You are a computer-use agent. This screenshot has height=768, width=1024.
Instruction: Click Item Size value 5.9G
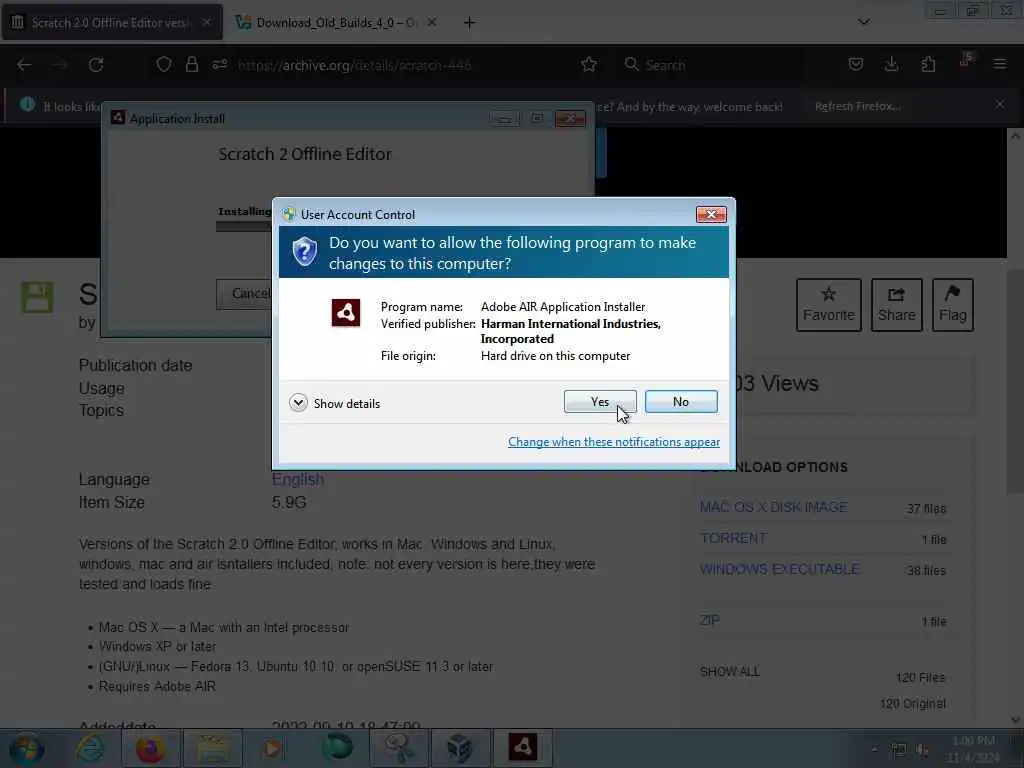(289, 503)
